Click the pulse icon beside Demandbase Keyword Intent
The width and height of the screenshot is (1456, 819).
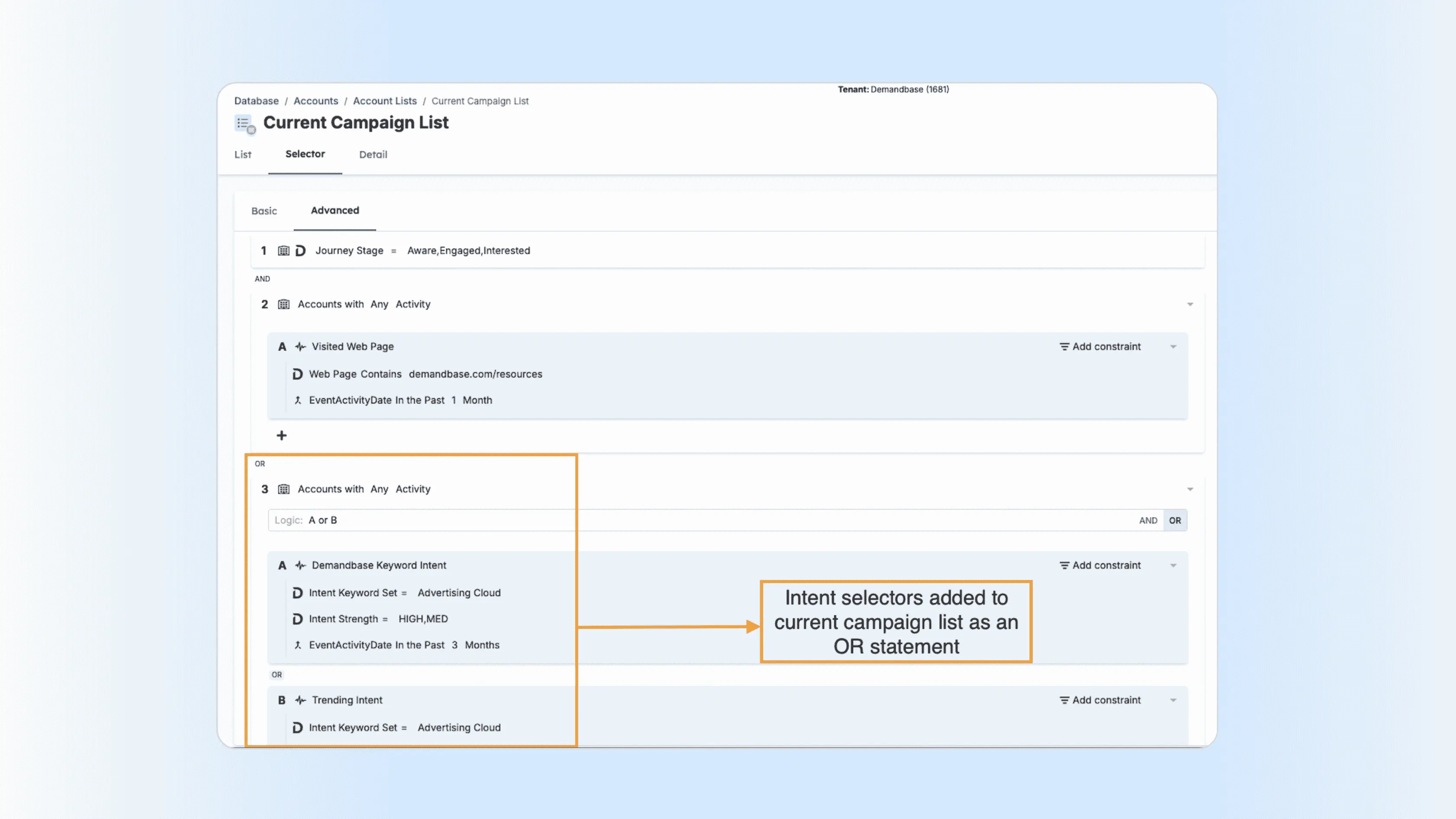(x=301, y=565)
